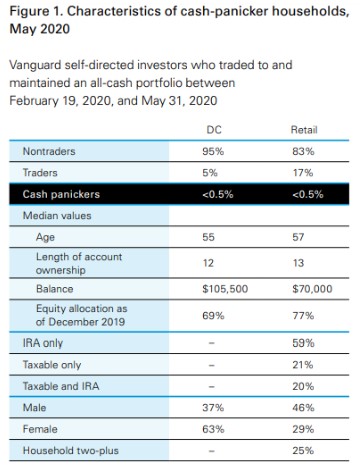The height and width of the screenshot is (465, 360).
Task: Click the Traders row label
Action: pyautogui.click(x=40, y=173)
